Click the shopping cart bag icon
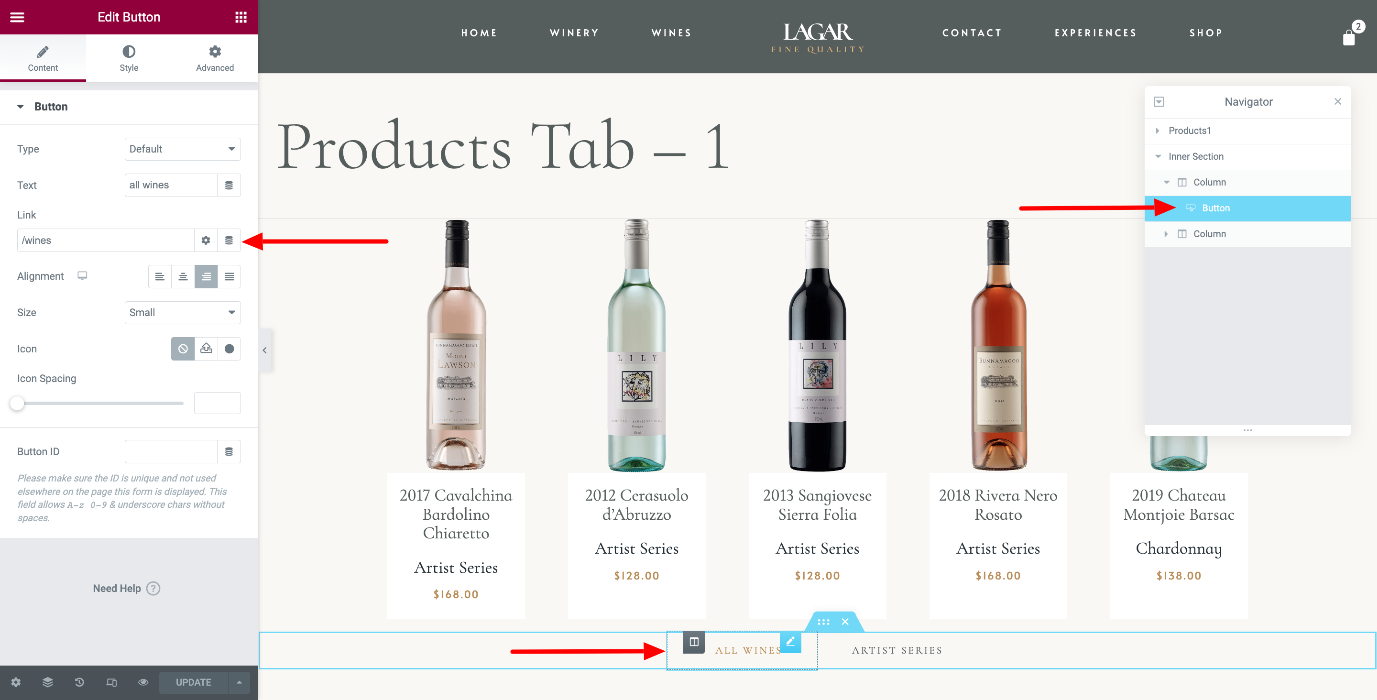The height and width of the screenshot is (700, 1377). [x=1349, y=37]
